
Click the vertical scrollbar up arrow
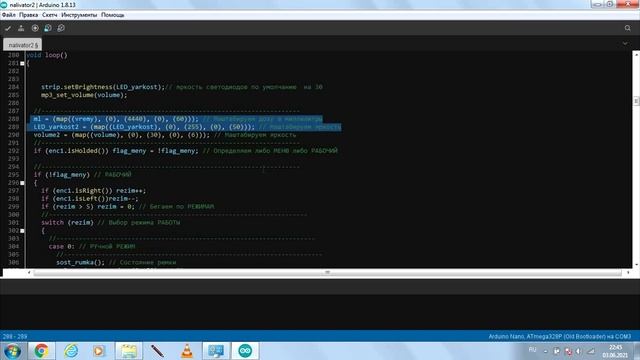(x=636, y=54)
